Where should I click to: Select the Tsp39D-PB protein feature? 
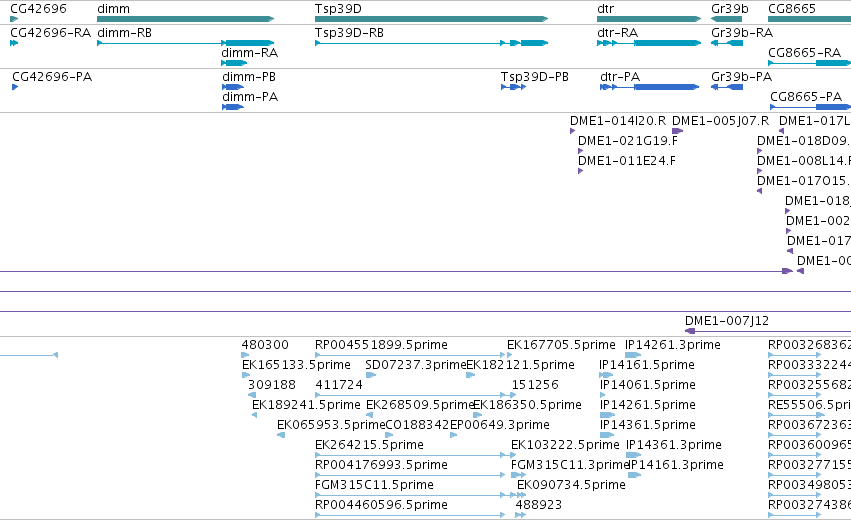(x=513, y=87)
